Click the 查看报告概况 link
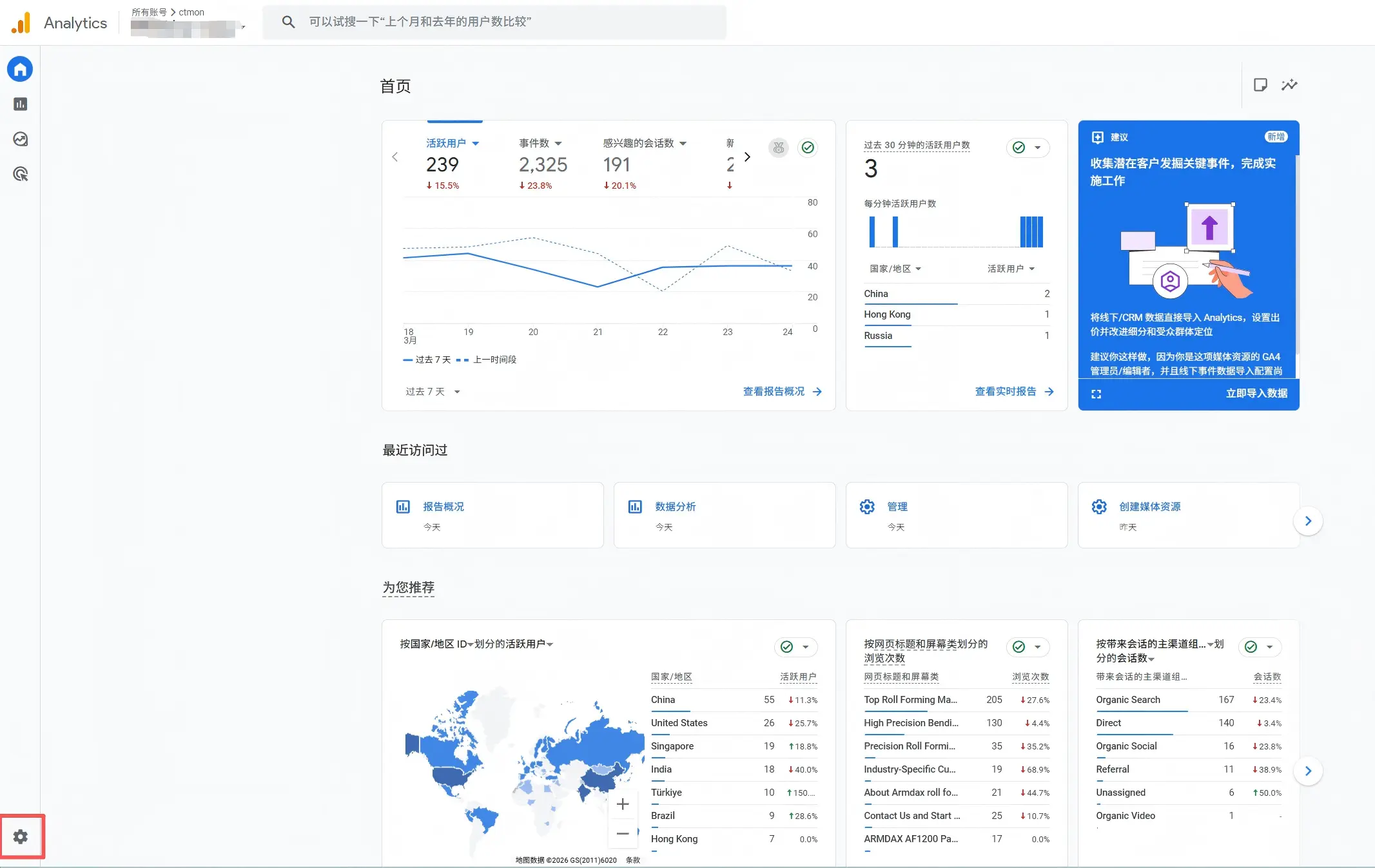Screen dimensions: 1375x868 point(783,392)
